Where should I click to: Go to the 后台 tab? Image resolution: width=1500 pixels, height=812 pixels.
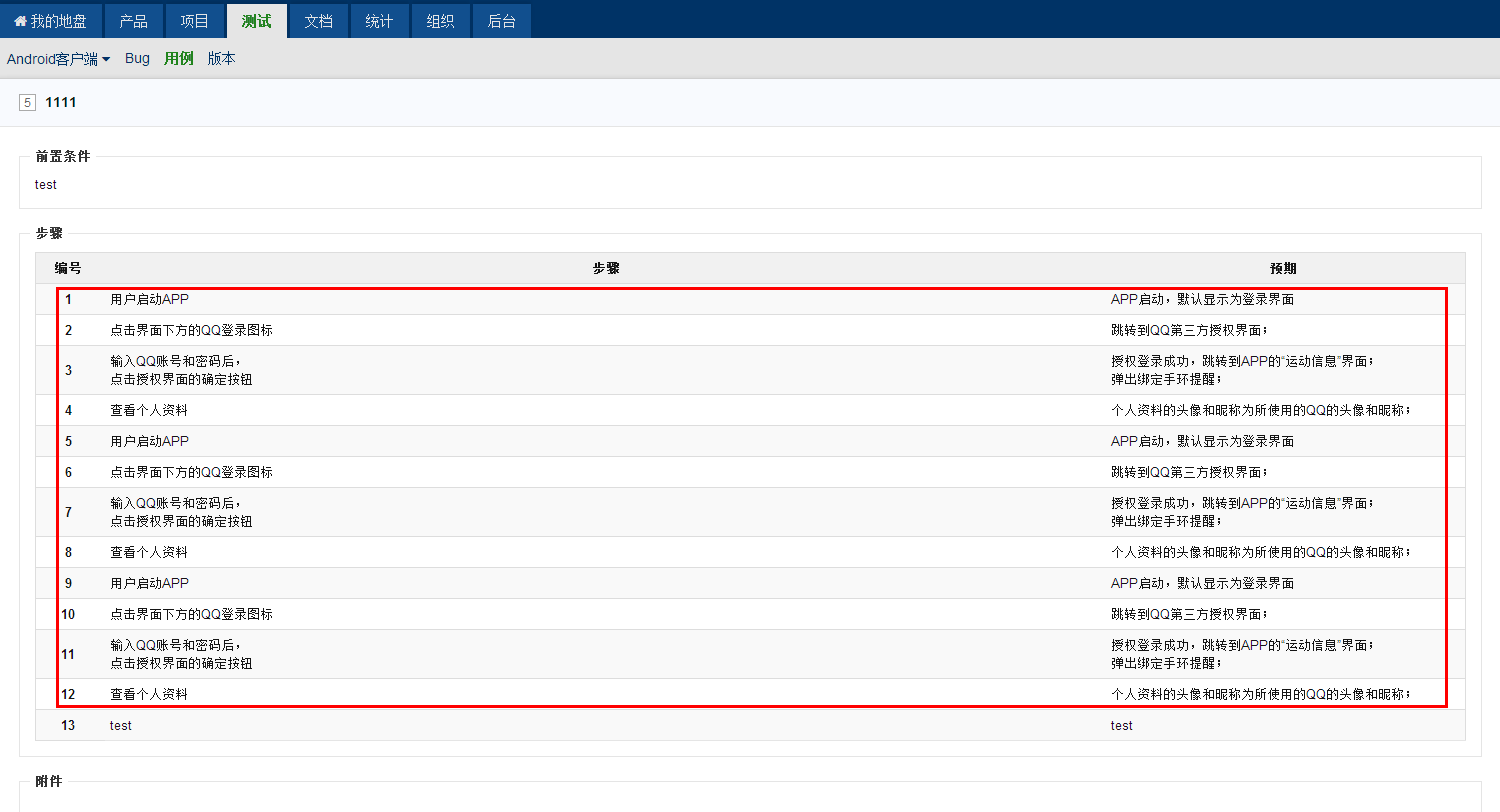501,21
